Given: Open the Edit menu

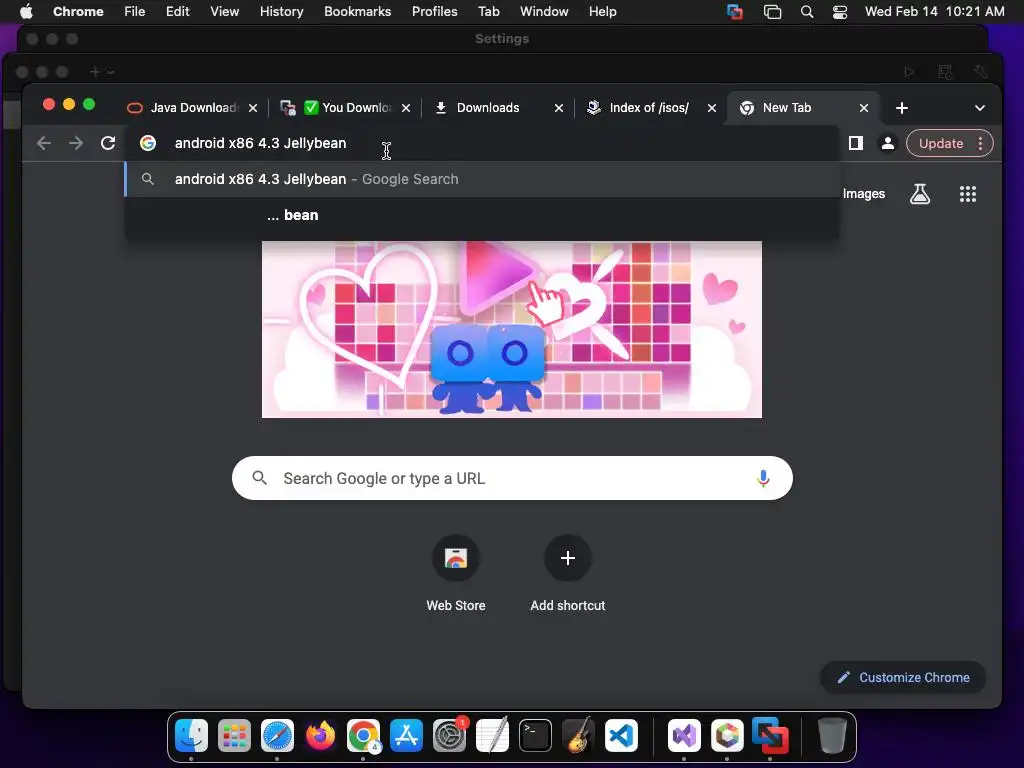Looking at the screenshot, I should pos(177,11).
